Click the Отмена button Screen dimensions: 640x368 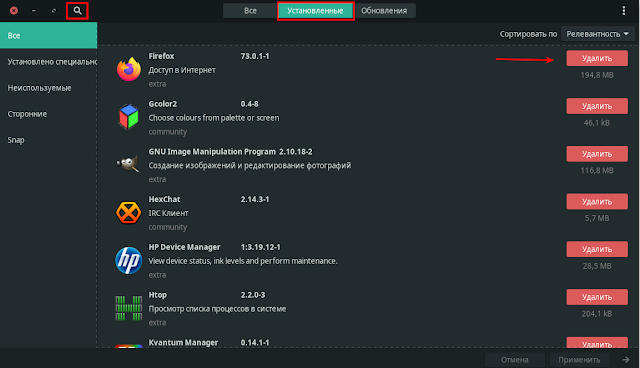(x=515, y=359)
